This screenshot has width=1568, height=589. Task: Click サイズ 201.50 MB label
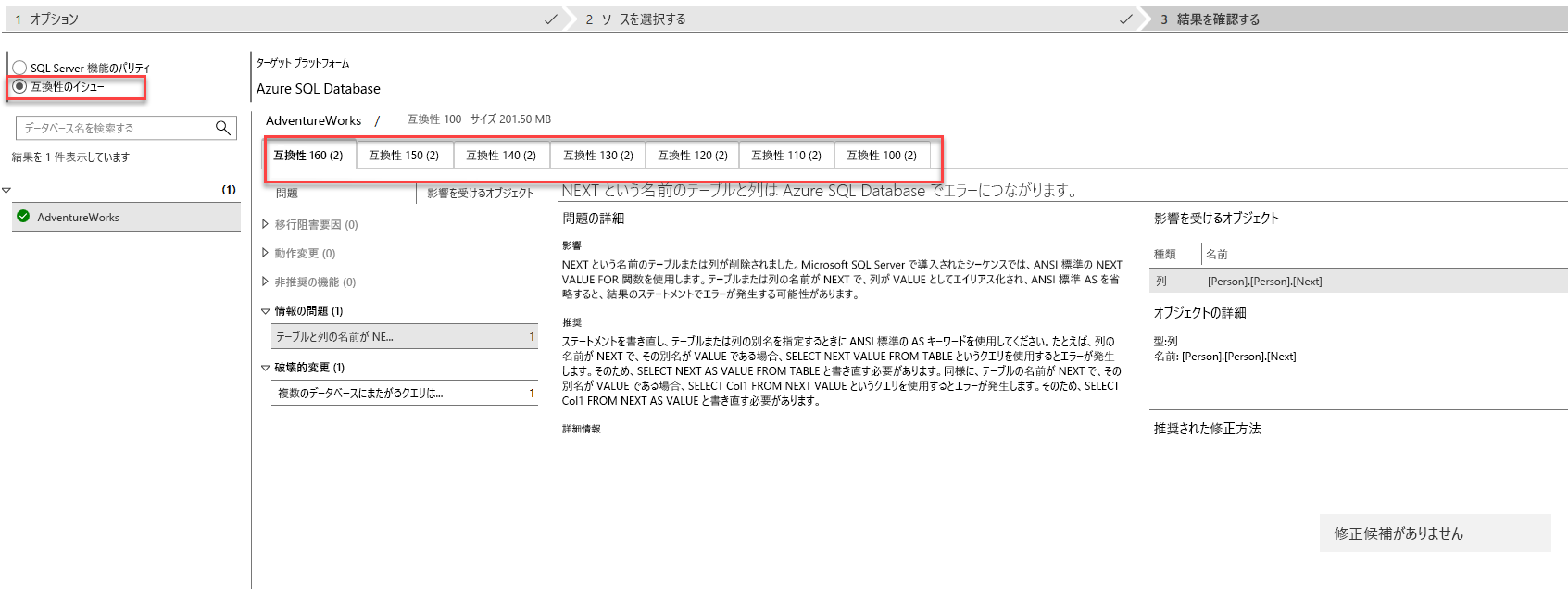(x=510, y=119)
